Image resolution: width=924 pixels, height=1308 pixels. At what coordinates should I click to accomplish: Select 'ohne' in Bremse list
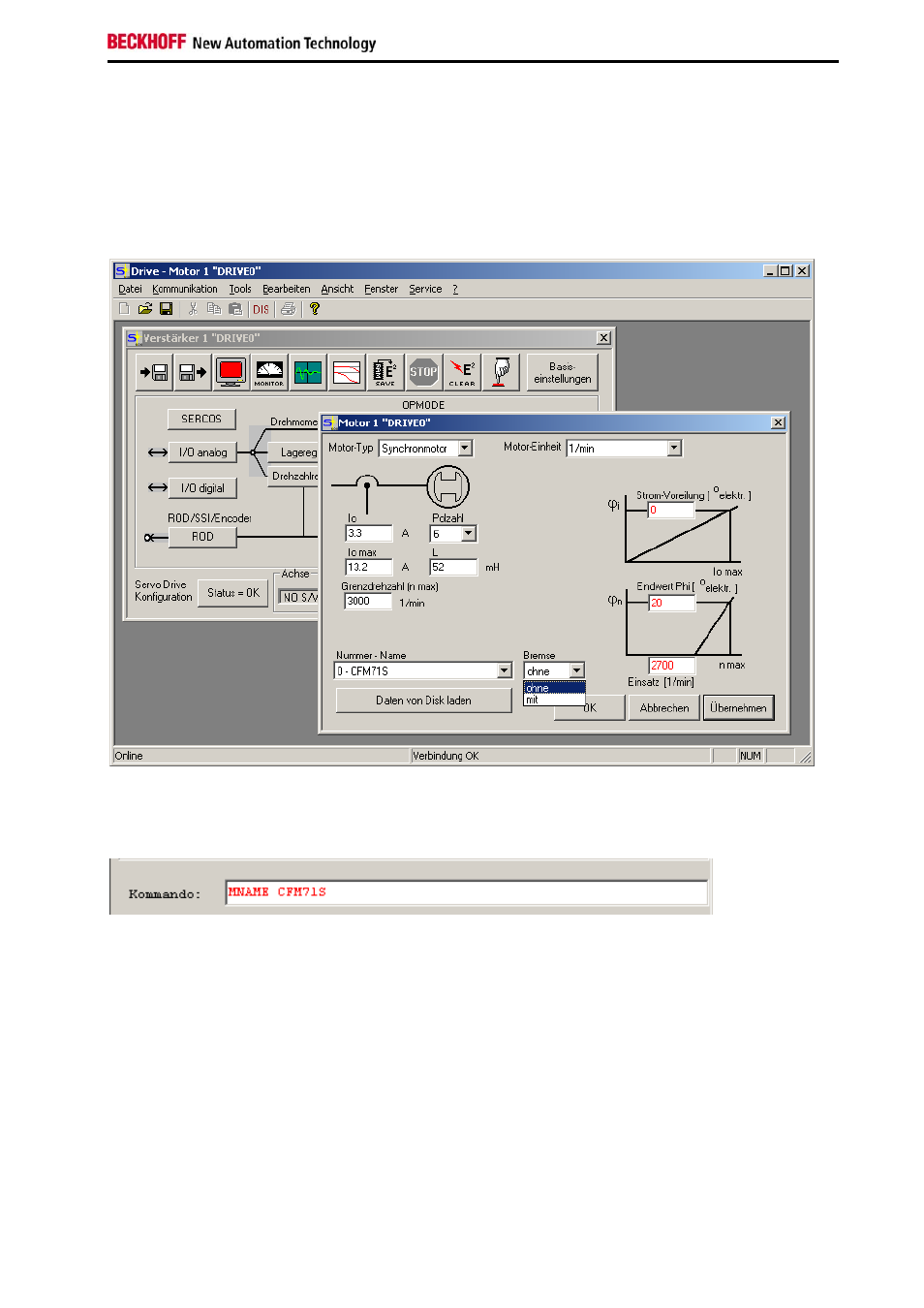(555, 688)
